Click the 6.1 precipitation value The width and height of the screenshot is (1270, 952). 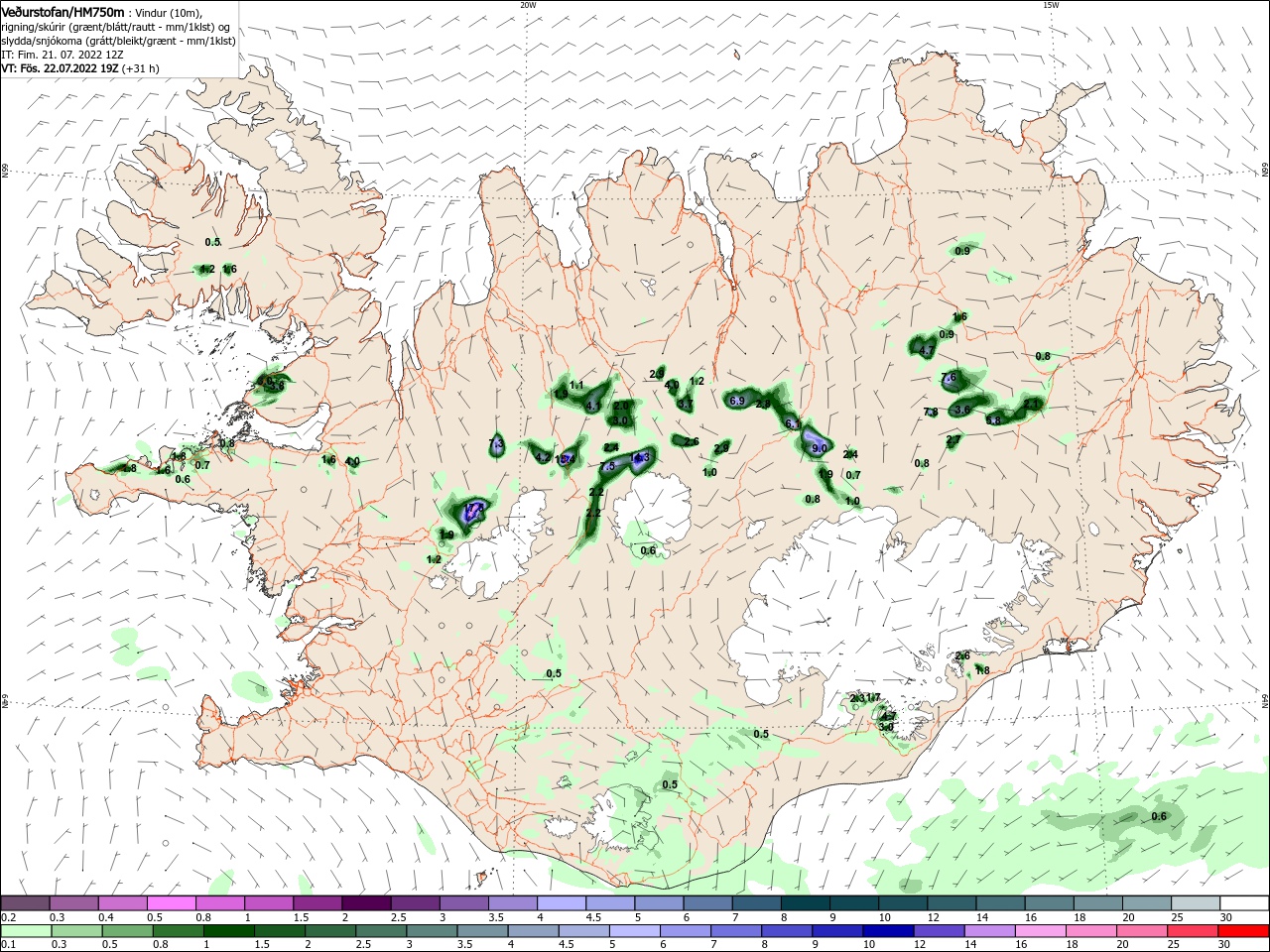tap(793, 423)
